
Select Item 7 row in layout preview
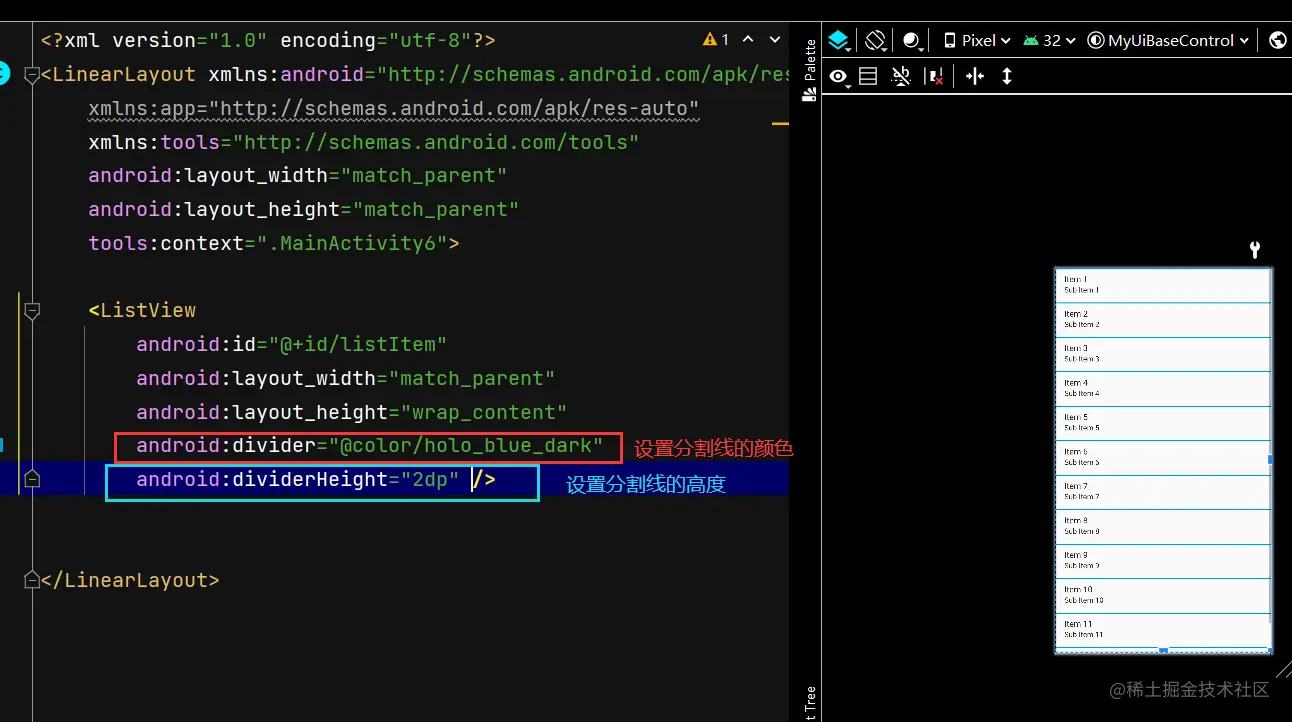pos(1163,492)
